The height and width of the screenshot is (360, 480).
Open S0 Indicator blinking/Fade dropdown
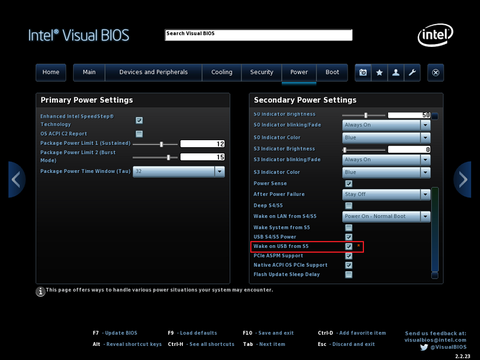(x=386, y=125)
